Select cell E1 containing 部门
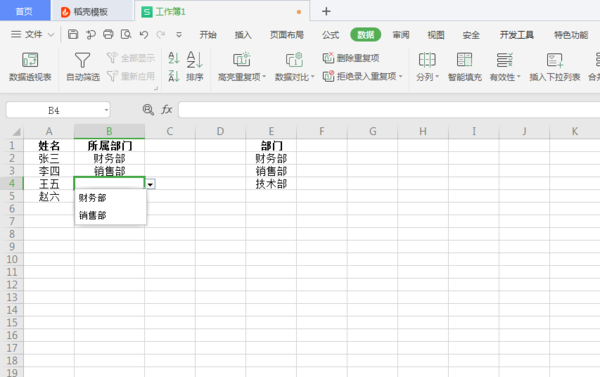 click(x=271, y=145)
